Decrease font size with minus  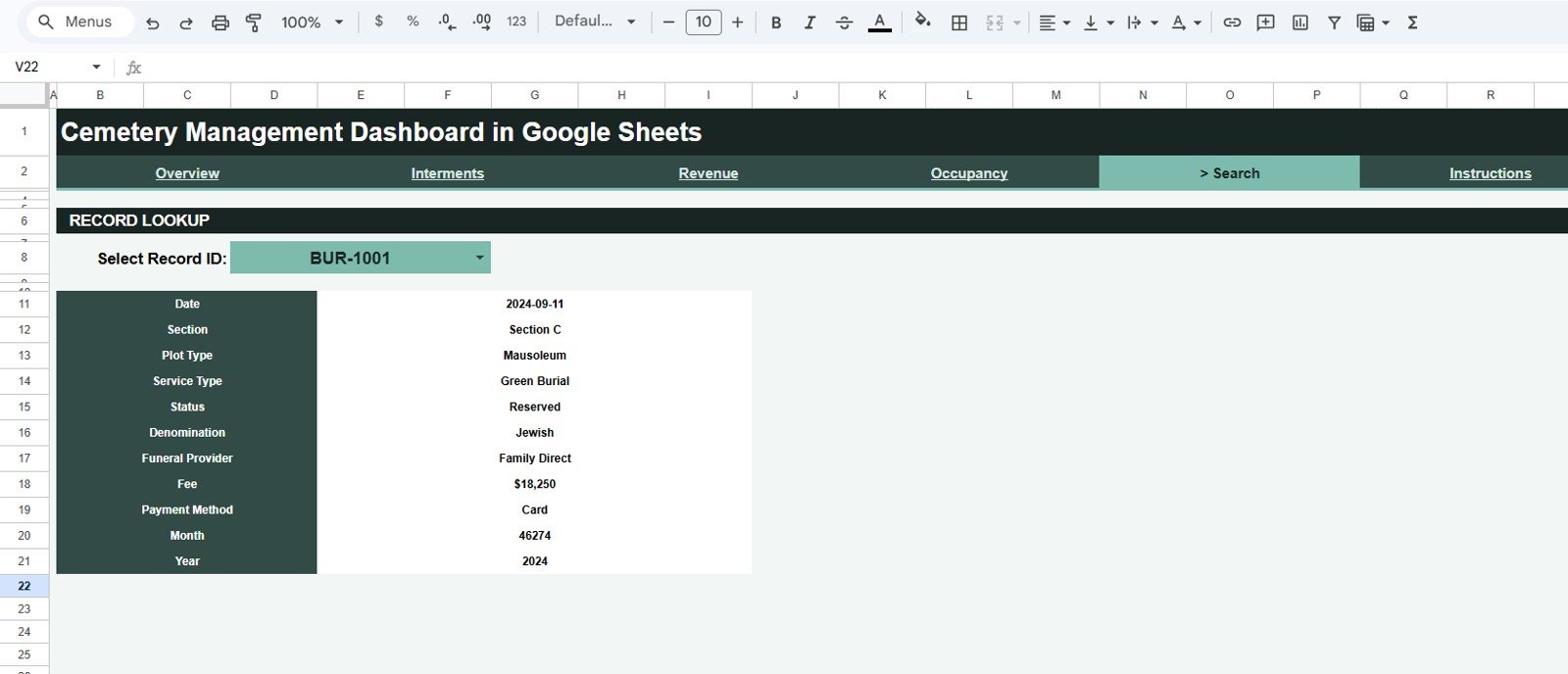(x=668, y=22)
